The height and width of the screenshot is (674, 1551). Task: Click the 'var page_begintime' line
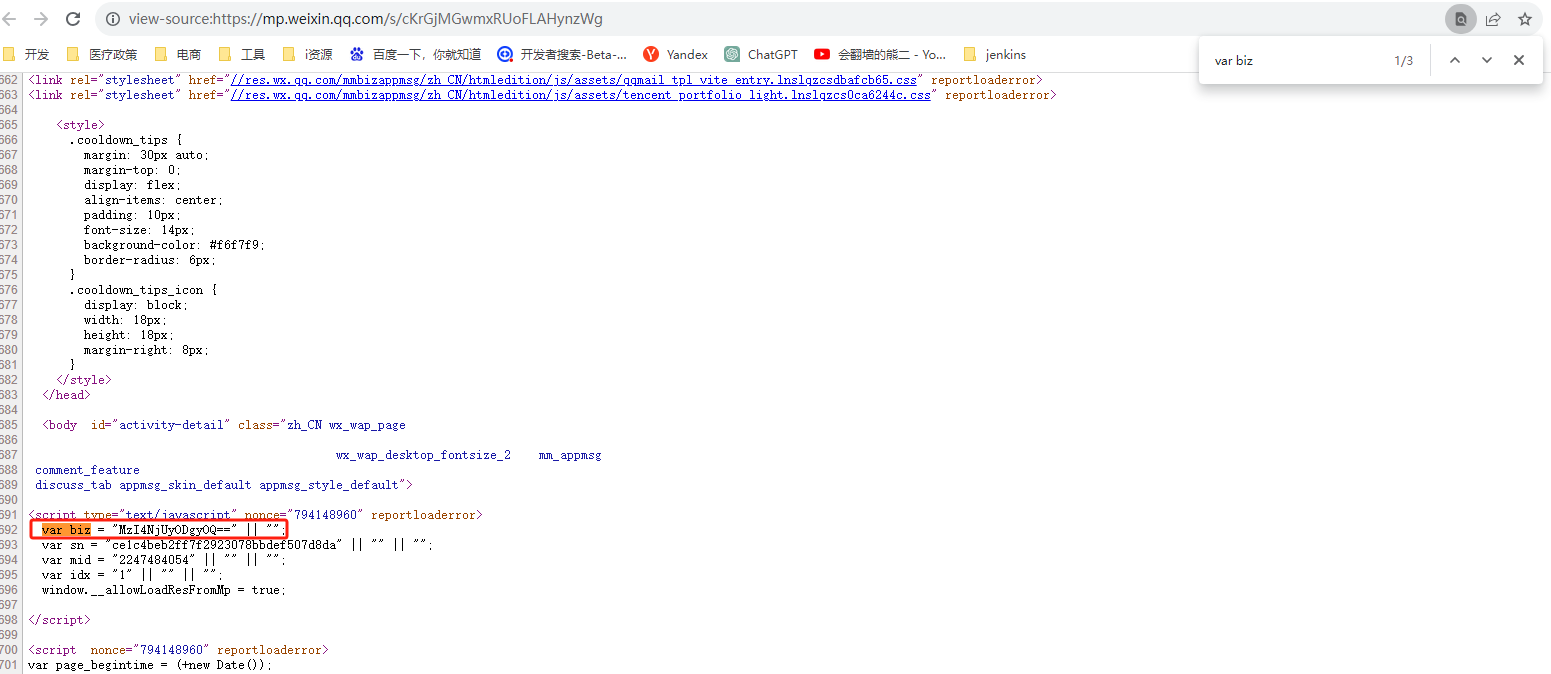(150, 665)
